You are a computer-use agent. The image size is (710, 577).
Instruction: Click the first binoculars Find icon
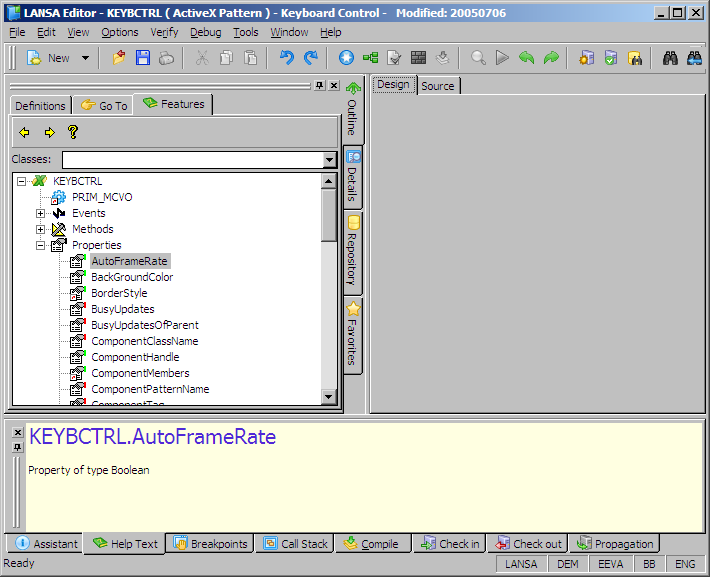click(x=671, y=58)
